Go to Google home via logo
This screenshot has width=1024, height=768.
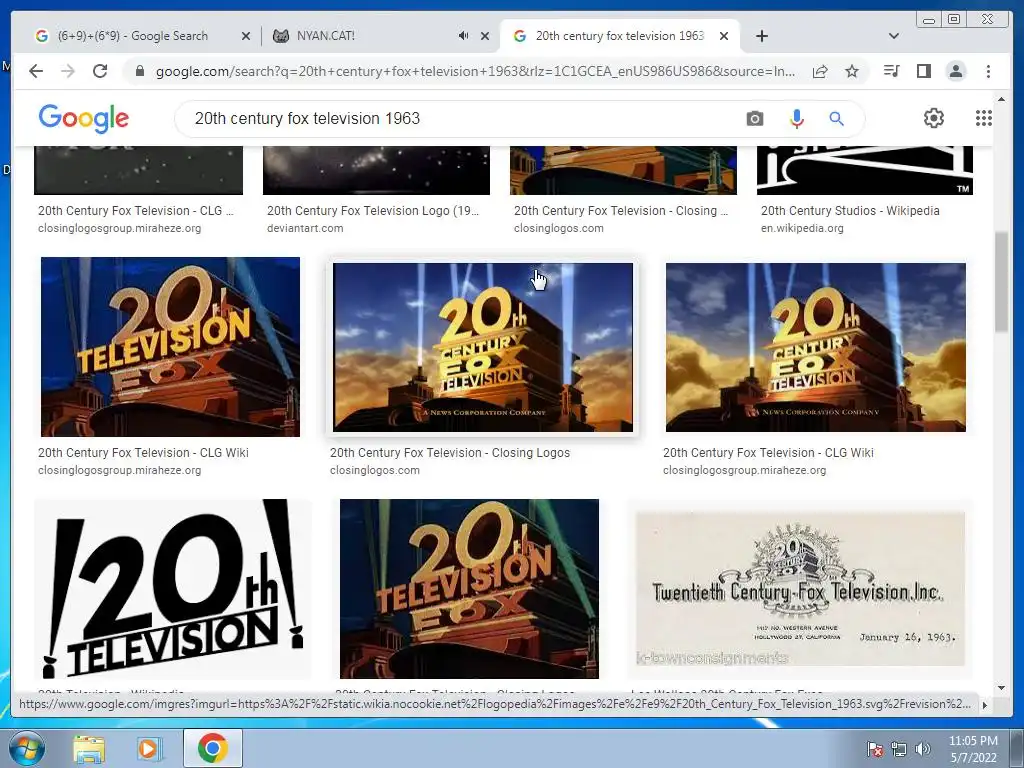[x=84, y=118]
